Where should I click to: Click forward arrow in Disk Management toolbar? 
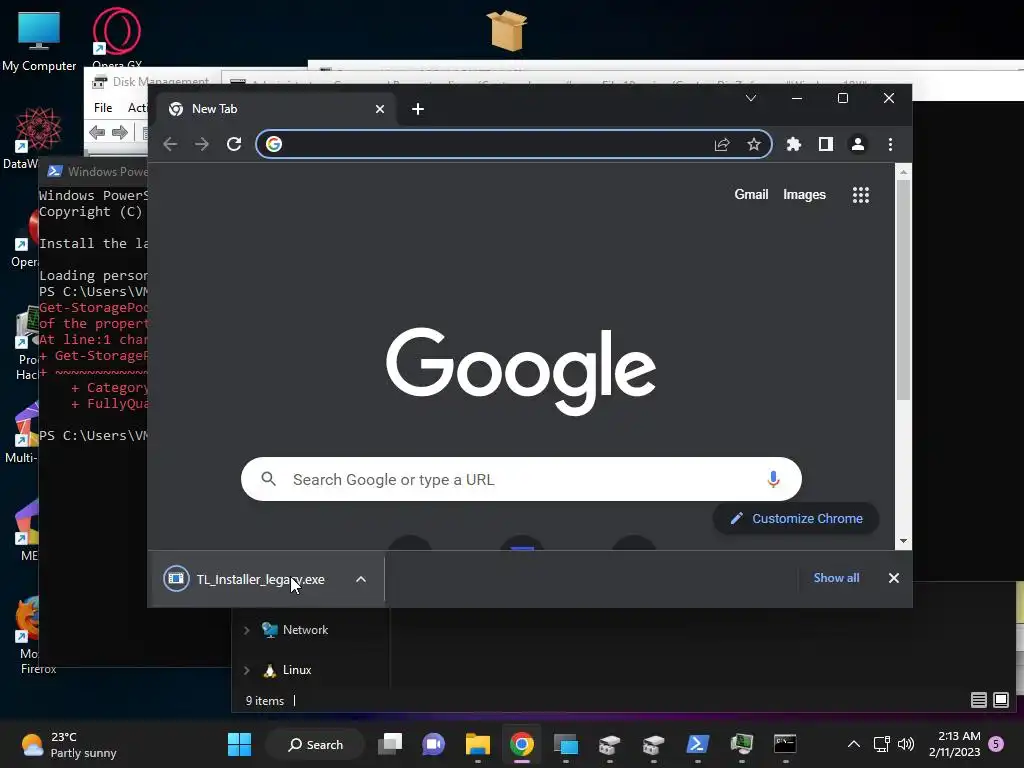(120, 133)
